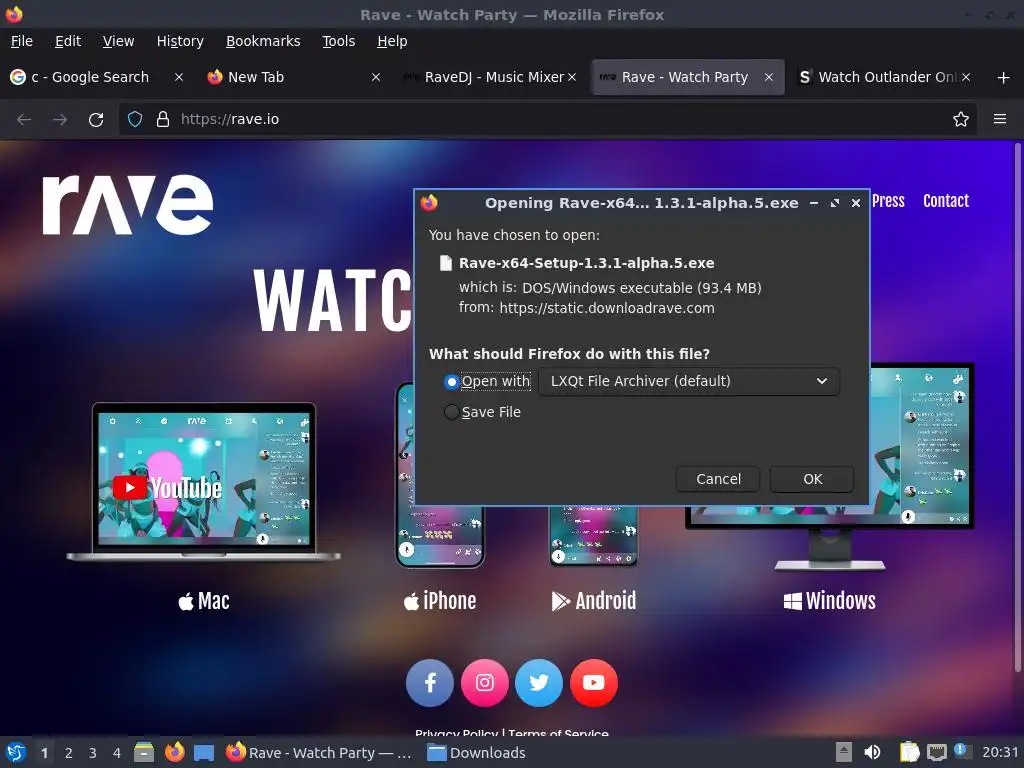Confirm the download dialog with OK
The height and width of the screenshot is (768, 1024).
tap(812, 479)
